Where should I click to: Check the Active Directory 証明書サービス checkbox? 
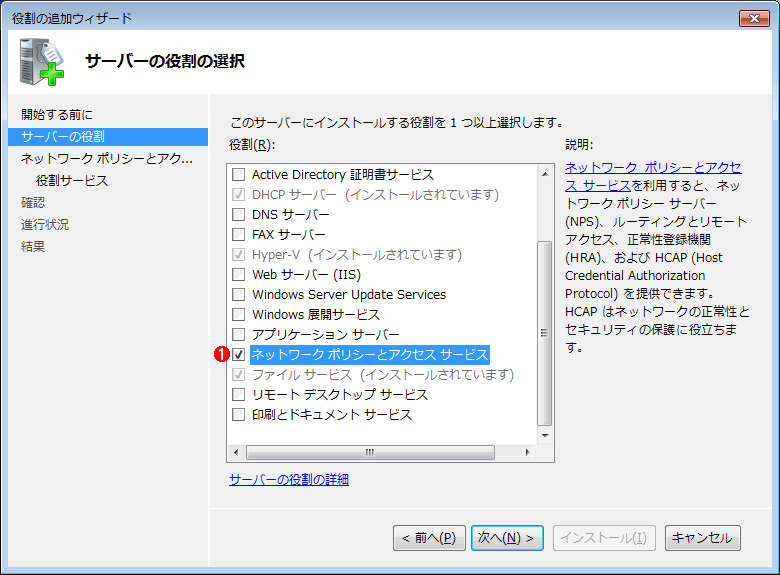pos(239,175)
